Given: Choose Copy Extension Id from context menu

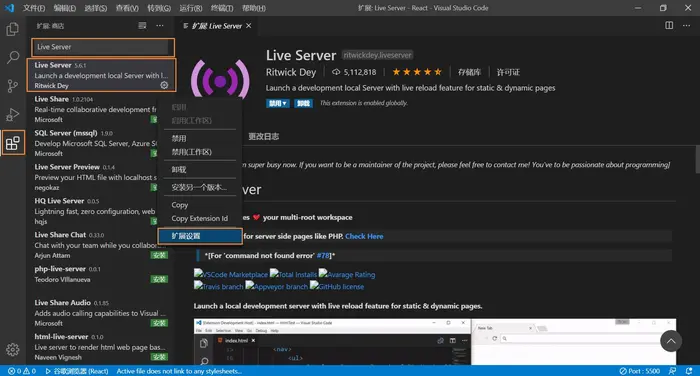Looking at the screenshot, I should pyautogui.click(x=200, y=218).
